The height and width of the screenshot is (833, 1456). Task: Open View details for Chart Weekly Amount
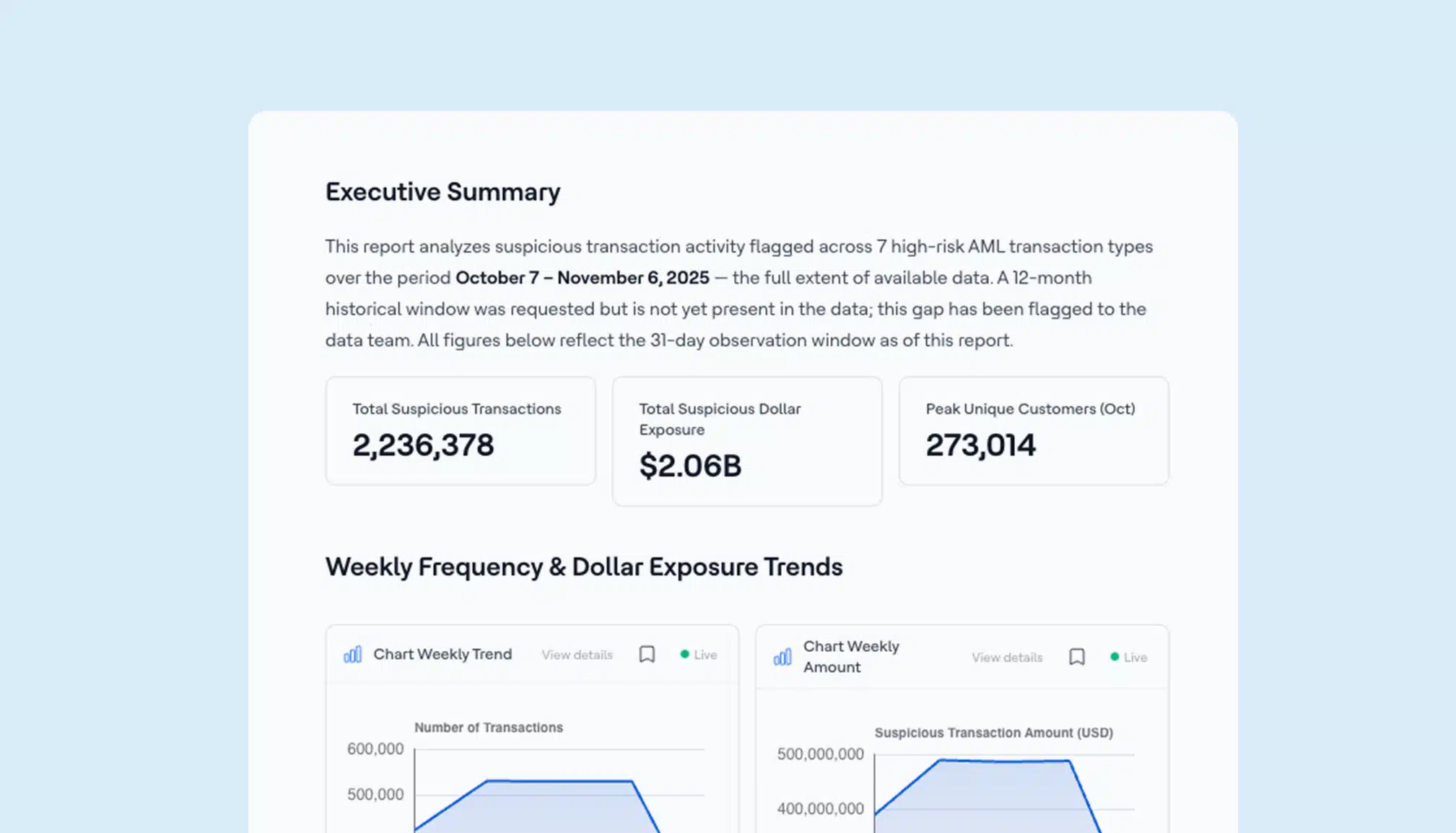point(1007,658)
